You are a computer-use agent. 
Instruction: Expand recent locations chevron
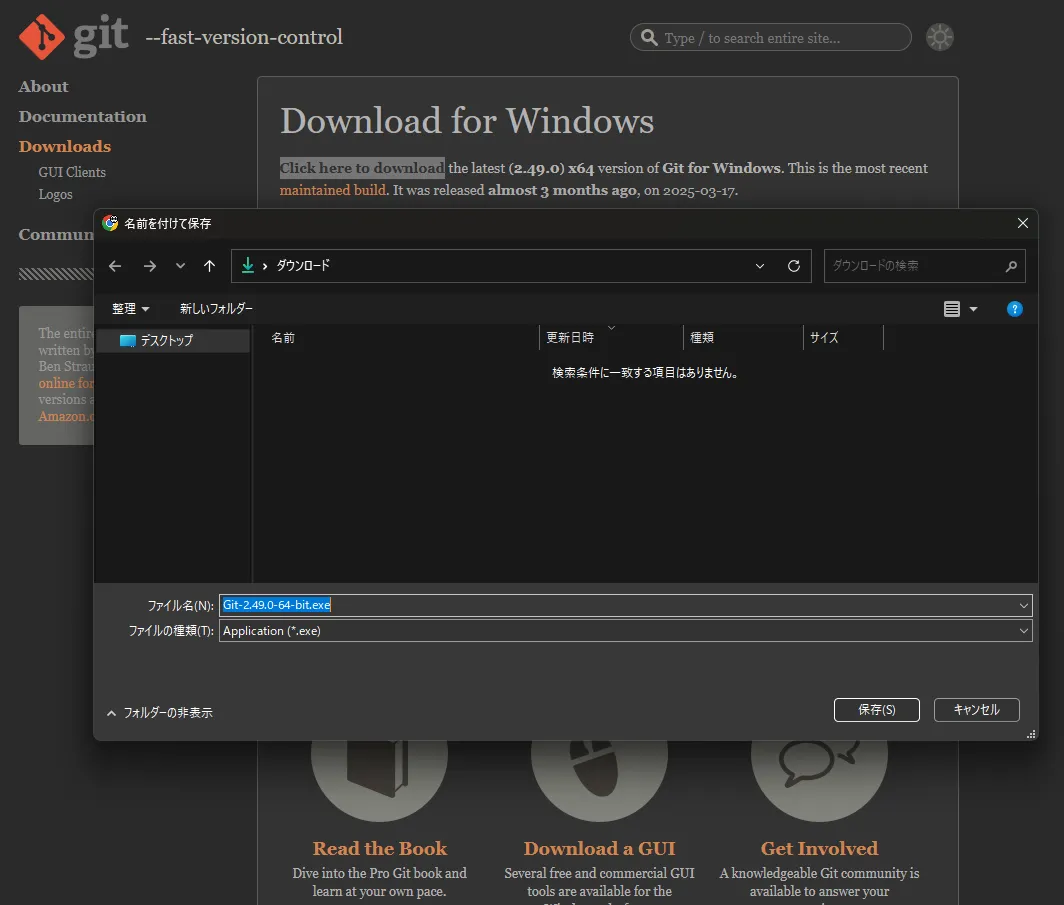[x=180, y=266]
